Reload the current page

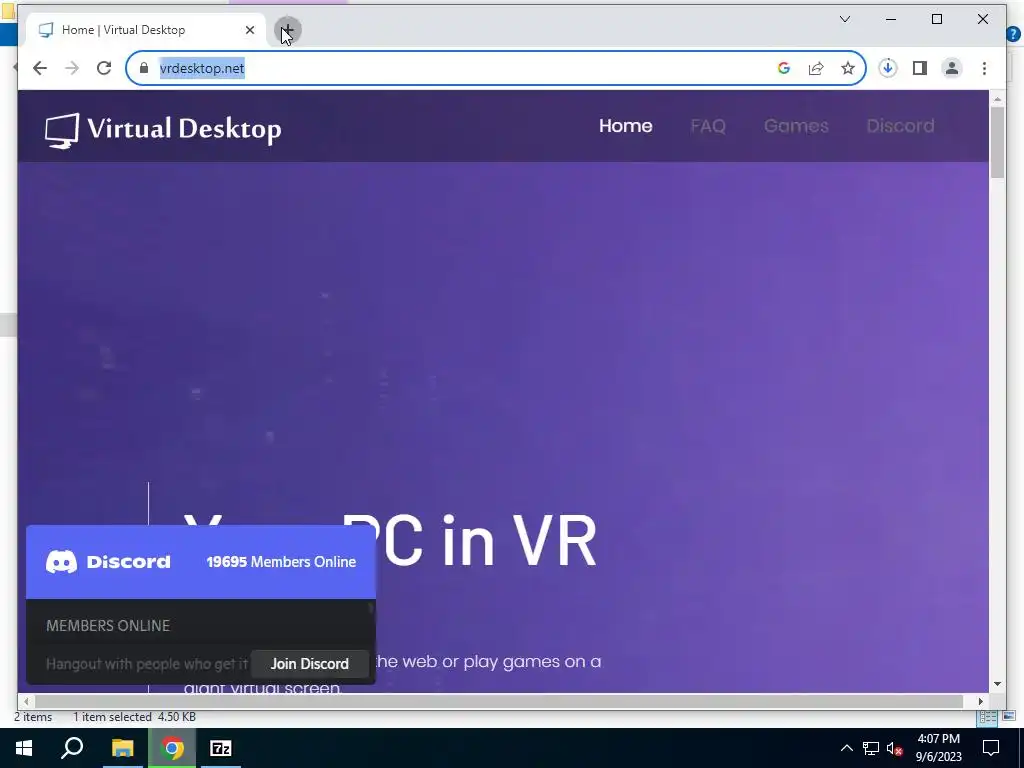click(x=104, y=68)
